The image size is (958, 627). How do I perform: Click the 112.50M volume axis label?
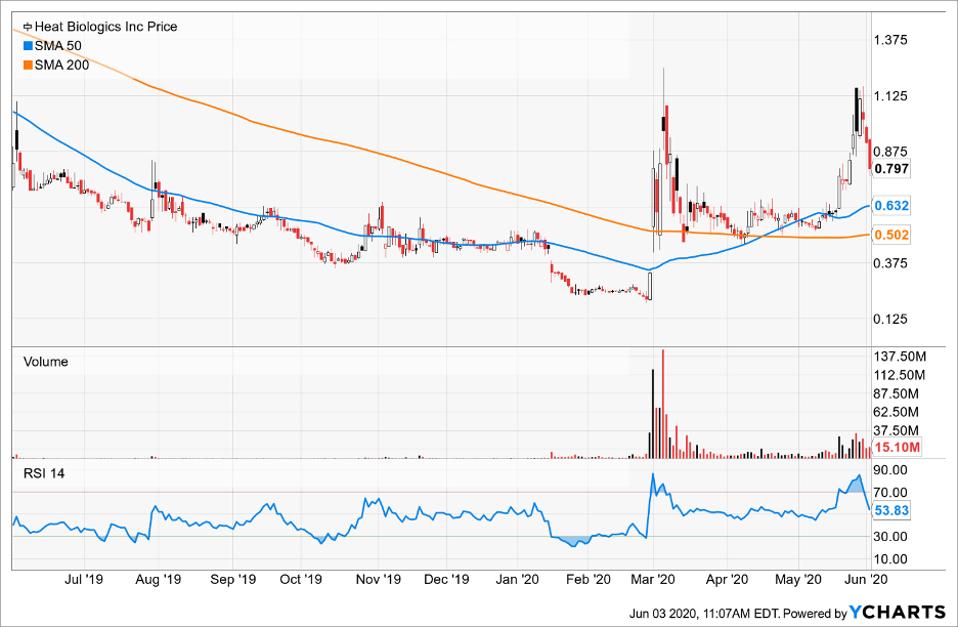click(x=899, y=375)
